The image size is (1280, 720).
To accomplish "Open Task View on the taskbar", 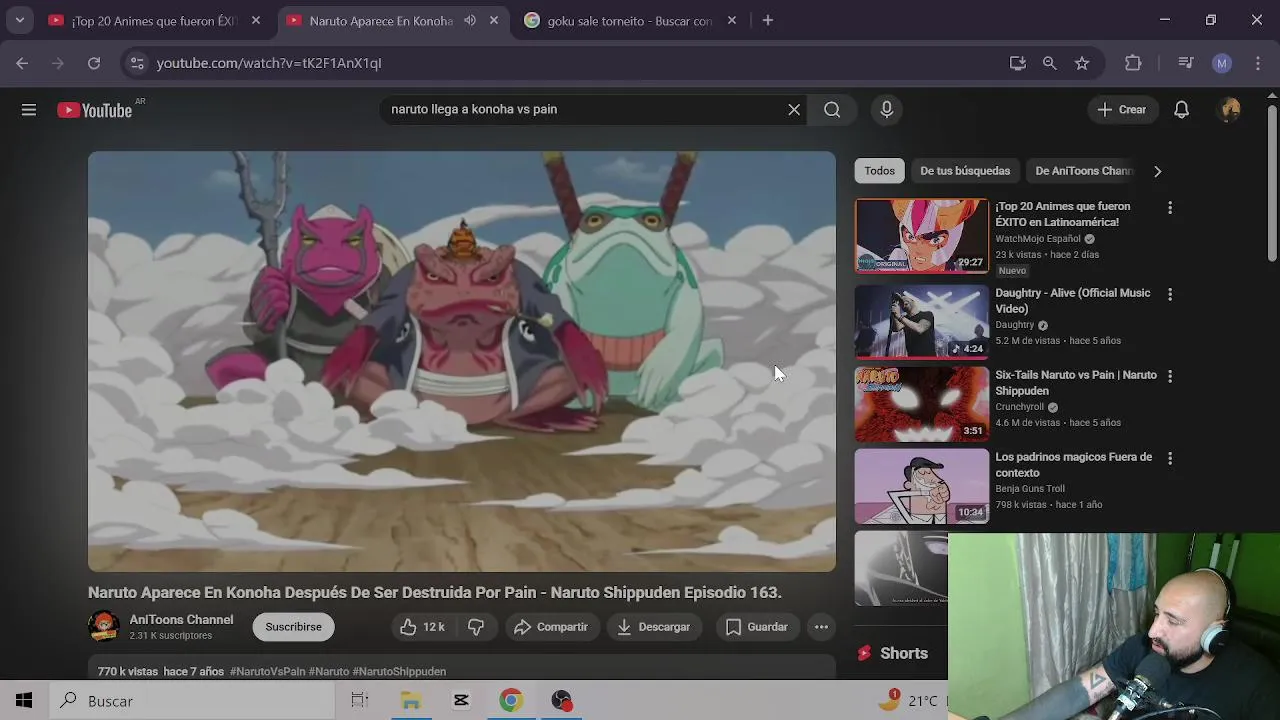I will [x=360, y=701].
